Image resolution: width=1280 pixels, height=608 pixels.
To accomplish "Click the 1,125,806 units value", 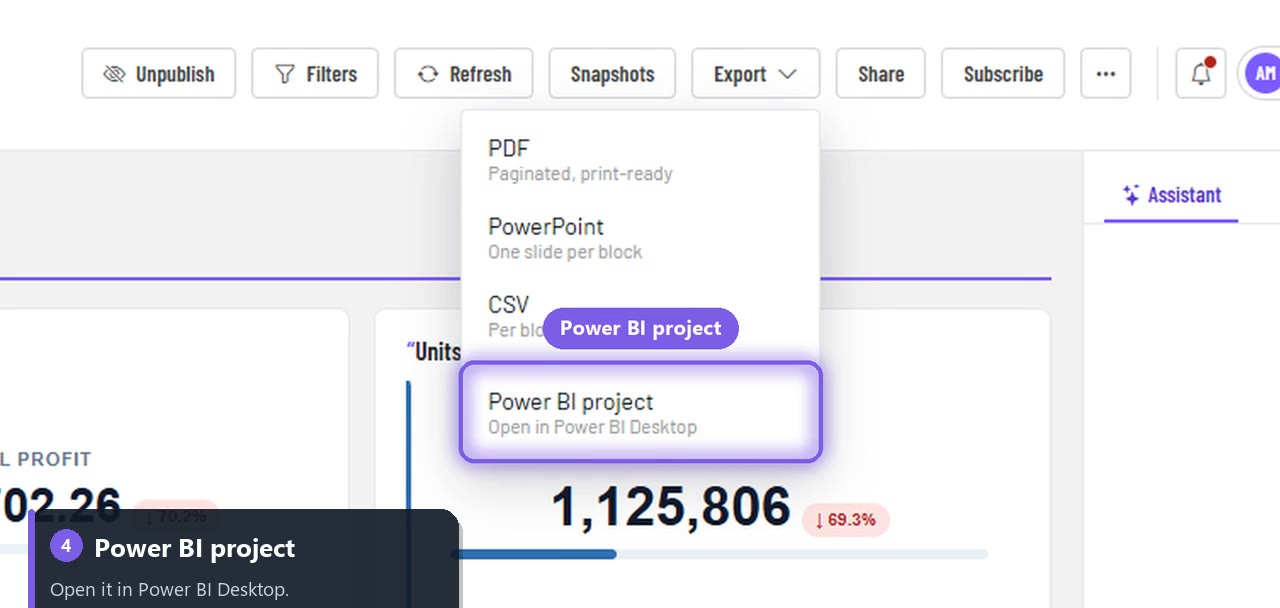I will pos(671,506).
